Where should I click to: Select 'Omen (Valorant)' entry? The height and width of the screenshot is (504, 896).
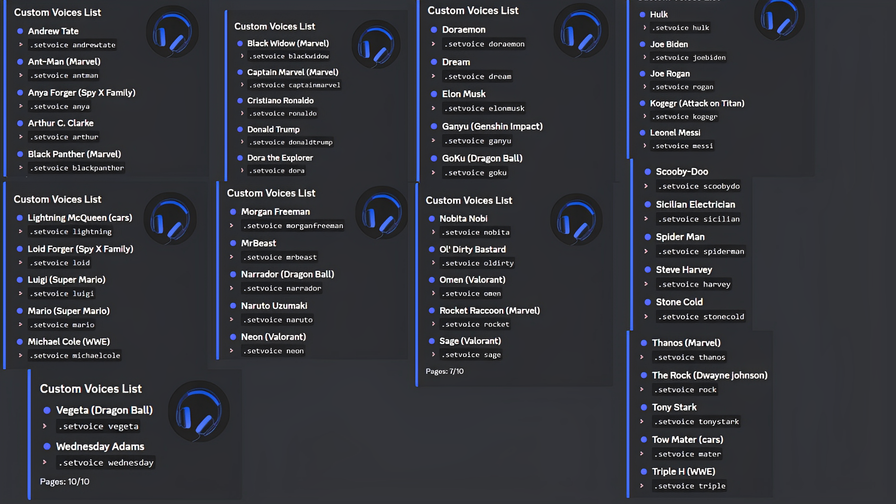(472, 279)
